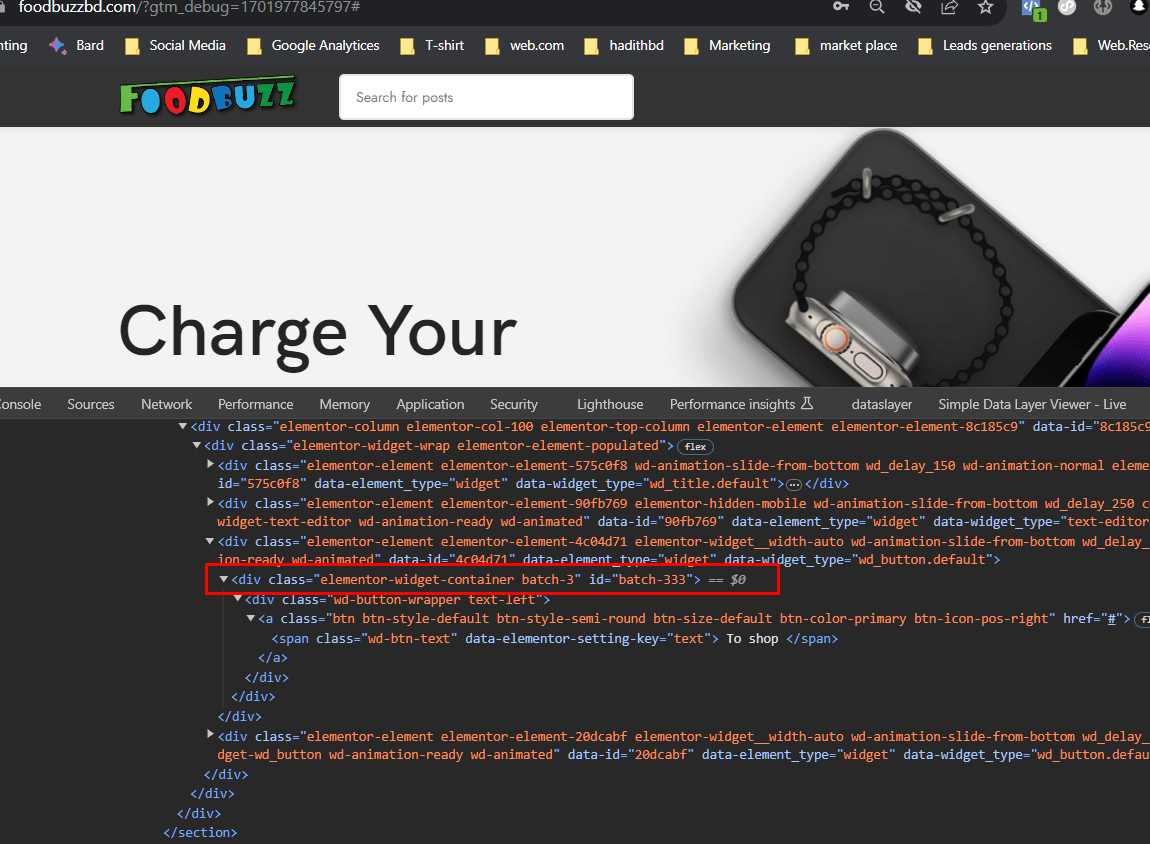Open the Lighthouse tab

click(x=609, y=404)
